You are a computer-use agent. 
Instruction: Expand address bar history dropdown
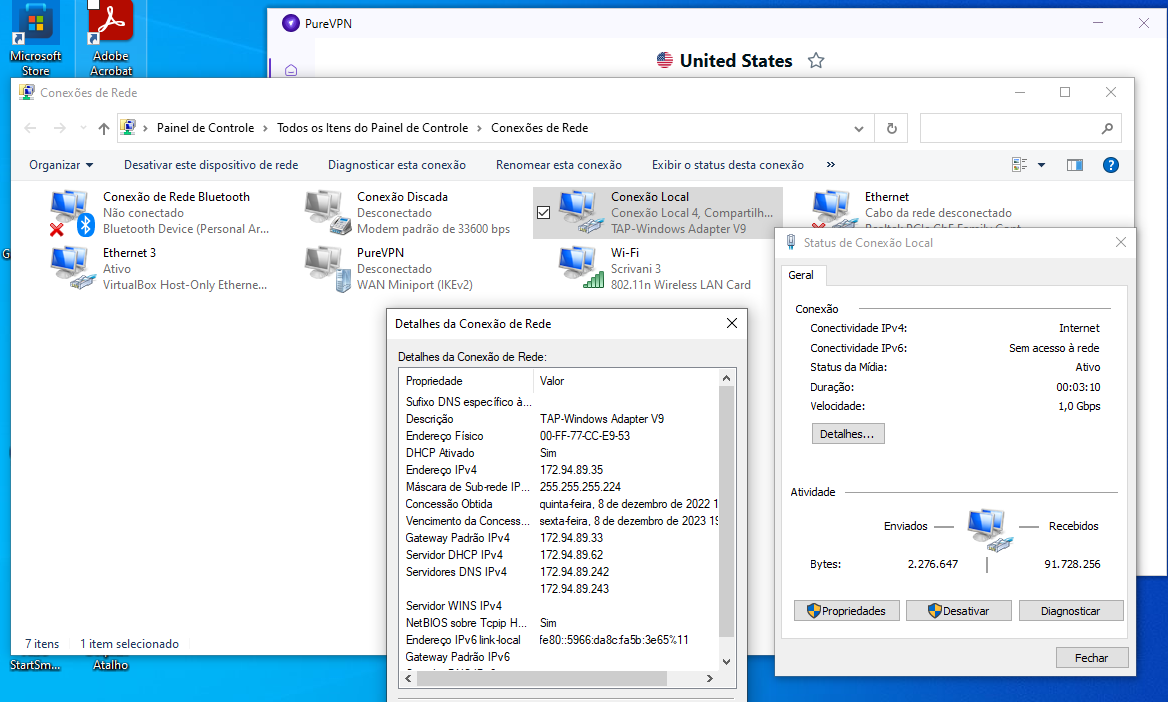point(859,128)
